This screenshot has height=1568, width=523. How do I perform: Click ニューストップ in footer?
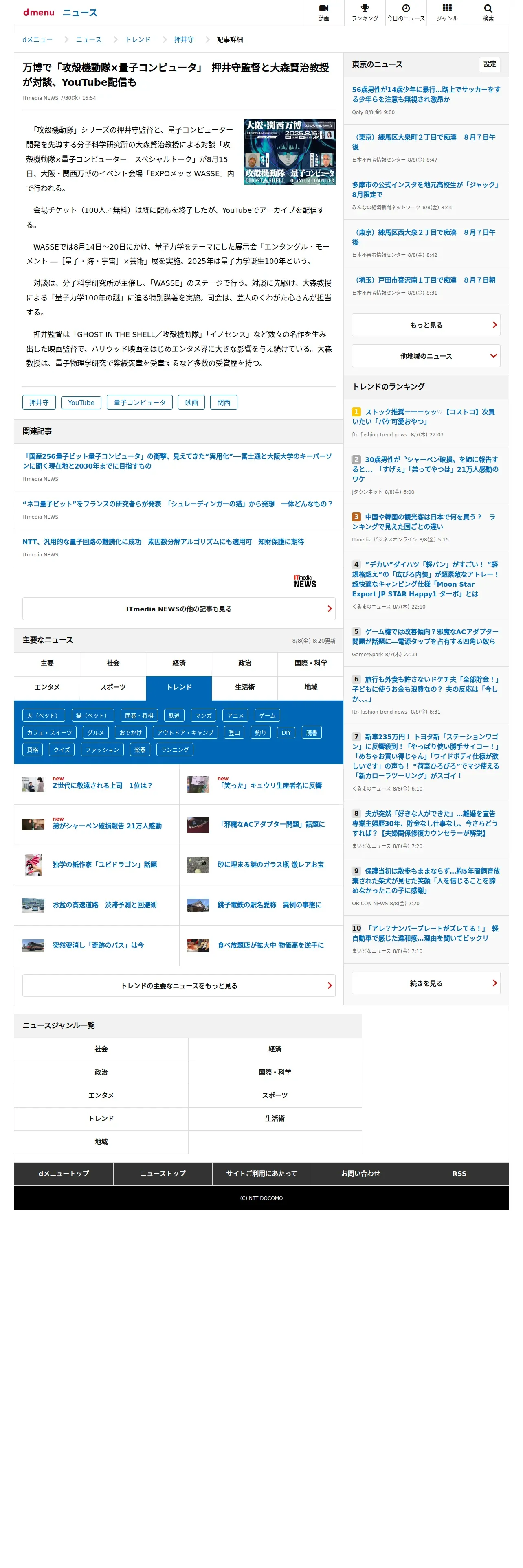click(x=163, y=1174)
